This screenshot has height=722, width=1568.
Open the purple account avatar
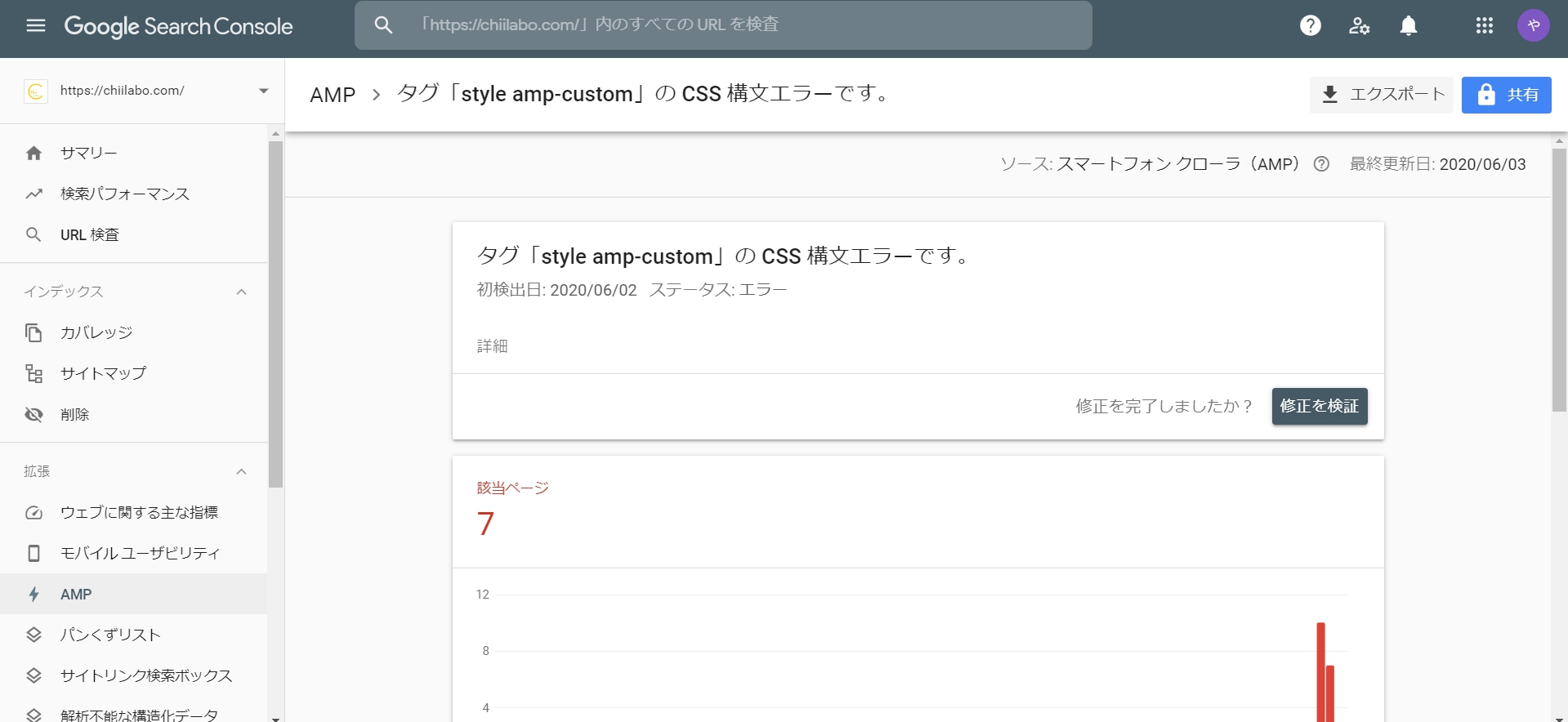click(x=1533, y=26)
